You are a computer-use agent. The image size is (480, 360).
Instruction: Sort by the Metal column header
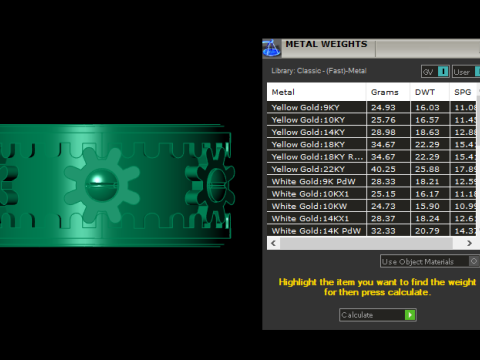point(316,92)
